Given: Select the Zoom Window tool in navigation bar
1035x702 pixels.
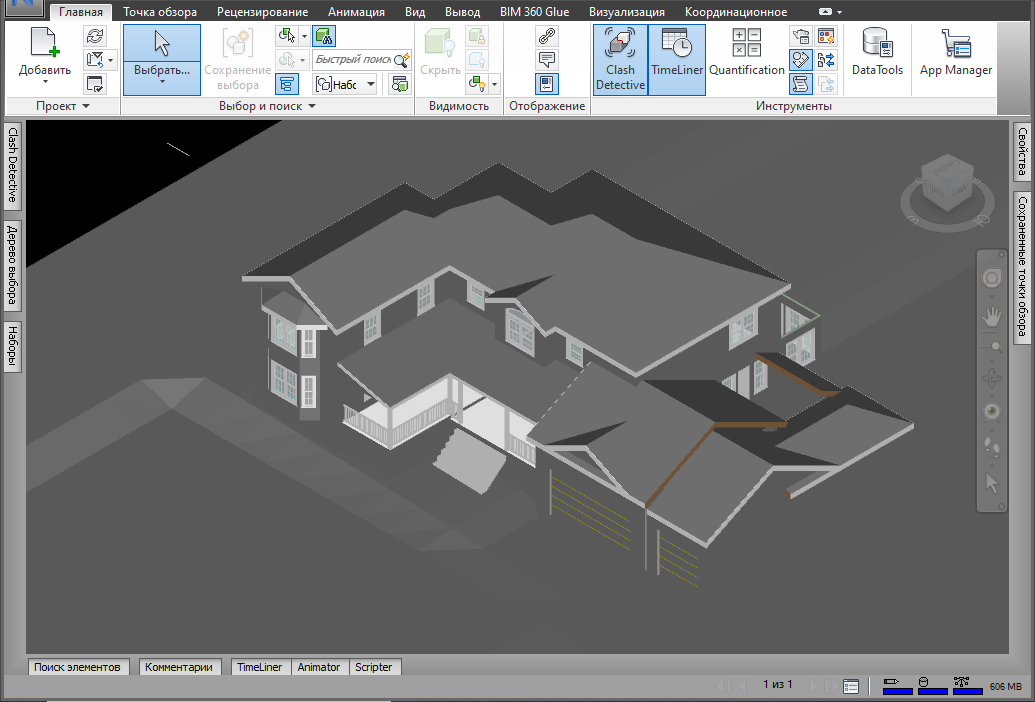Looking at the screenshot, I should (x=991, y=344).
